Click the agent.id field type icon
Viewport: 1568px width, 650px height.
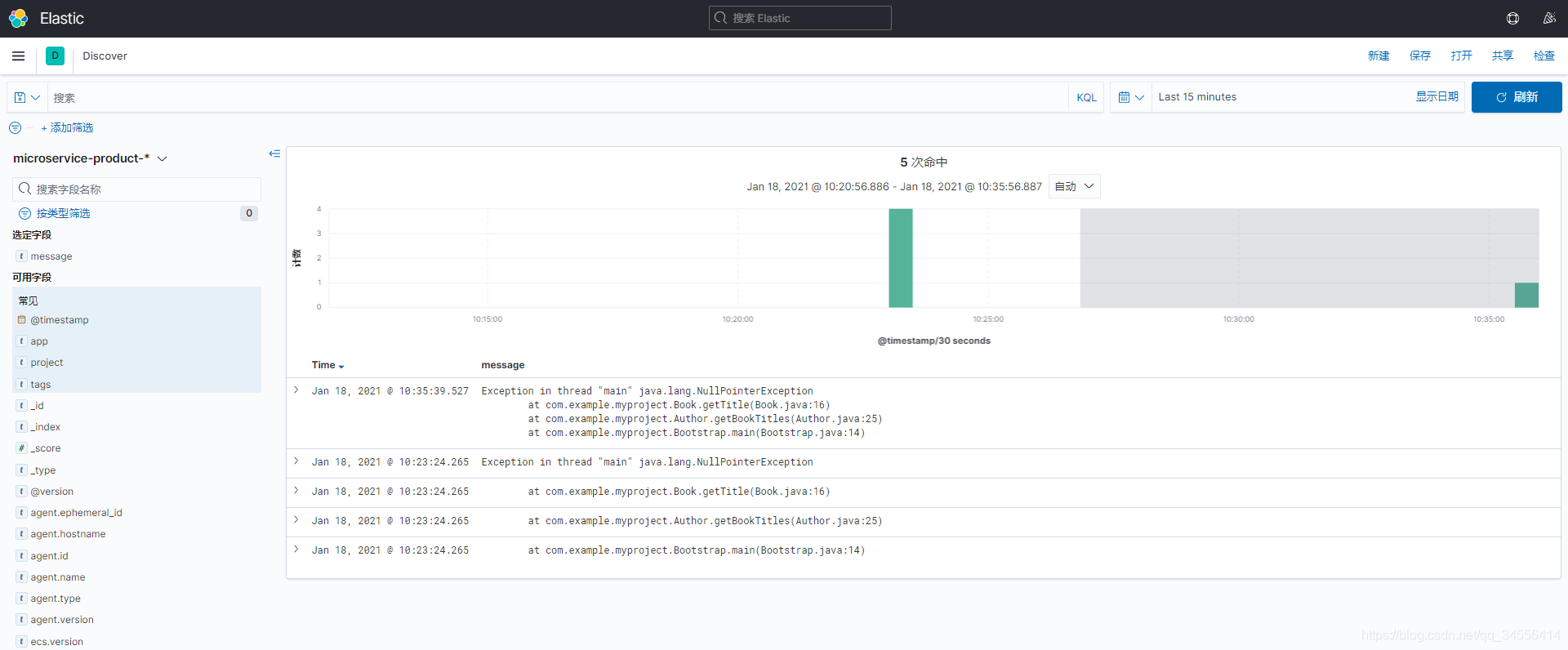(x=22, y=556)
